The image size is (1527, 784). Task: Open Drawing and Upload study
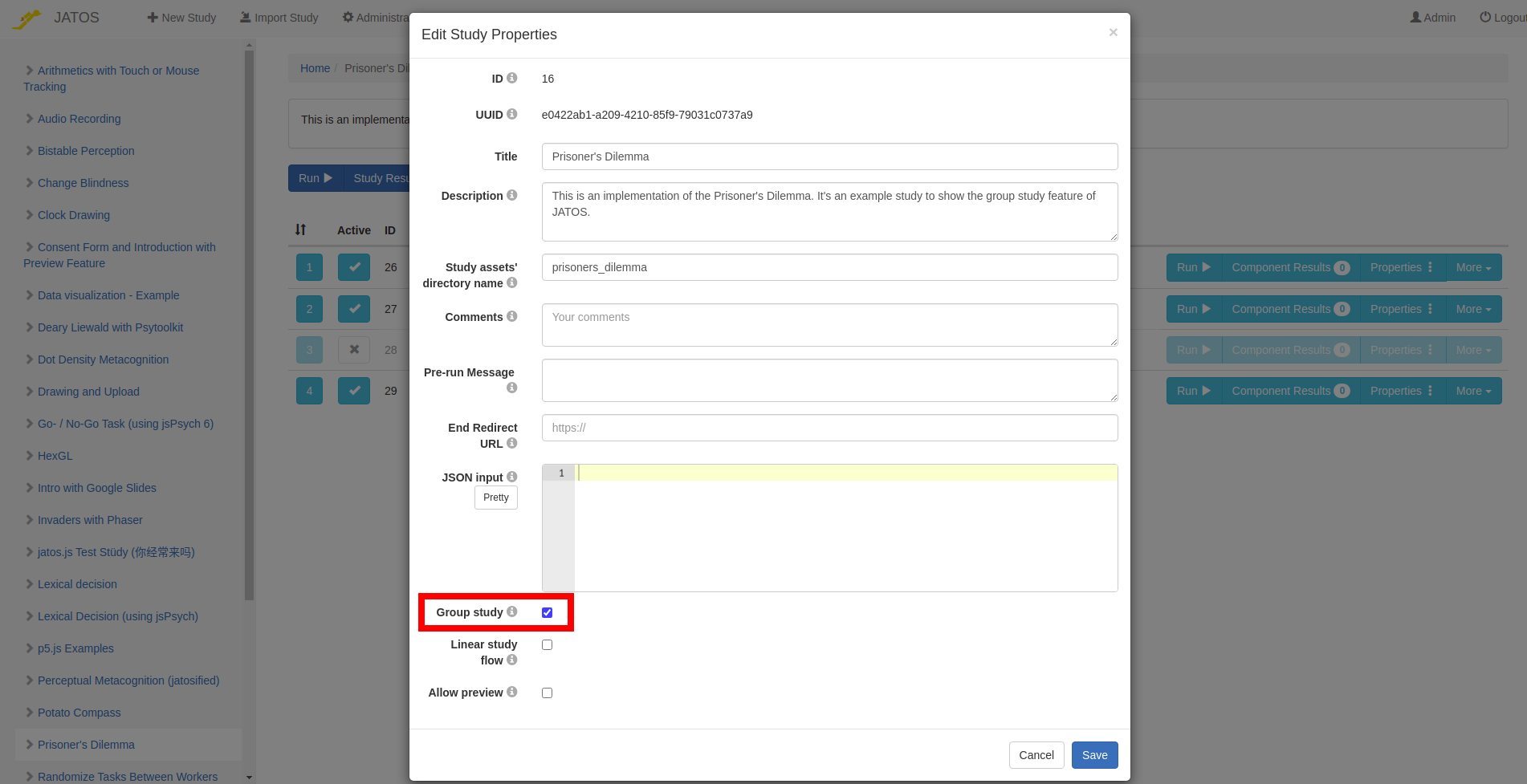(88, 392)
